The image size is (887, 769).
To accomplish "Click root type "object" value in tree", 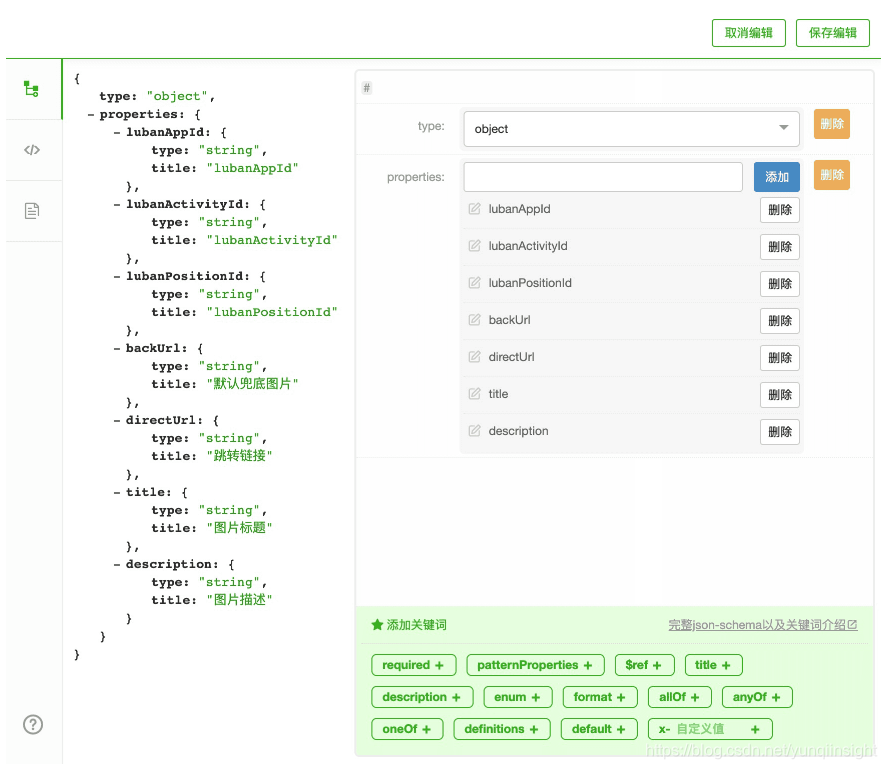I will tap(177, 96).
